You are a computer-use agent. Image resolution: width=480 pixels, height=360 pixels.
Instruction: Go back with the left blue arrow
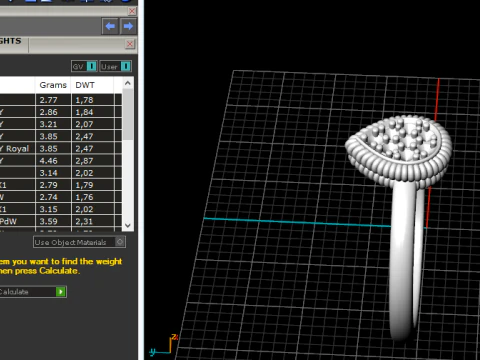coord(110,26)
